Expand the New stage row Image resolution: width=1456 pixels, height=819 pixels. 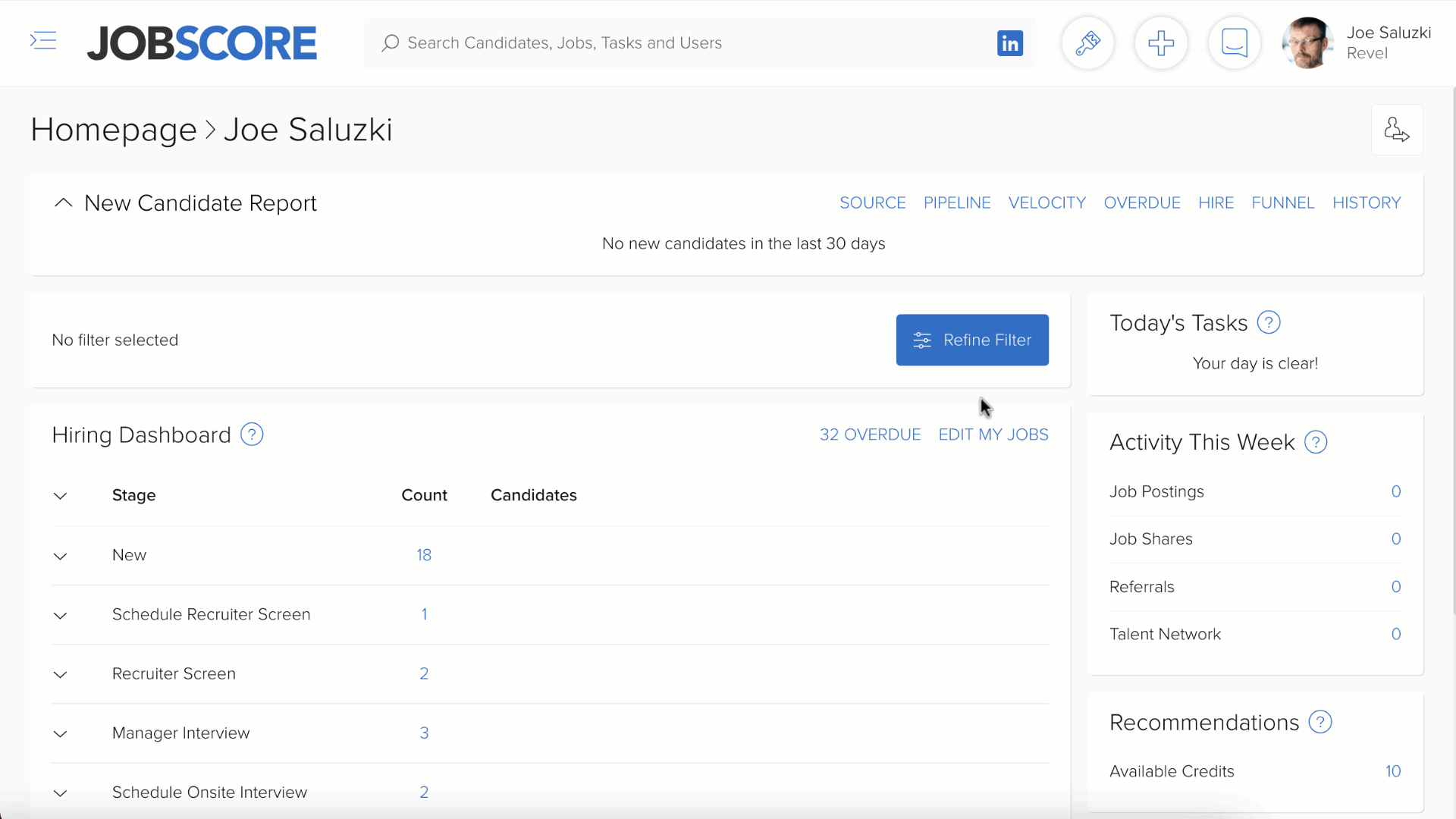[x=61, y=556]
